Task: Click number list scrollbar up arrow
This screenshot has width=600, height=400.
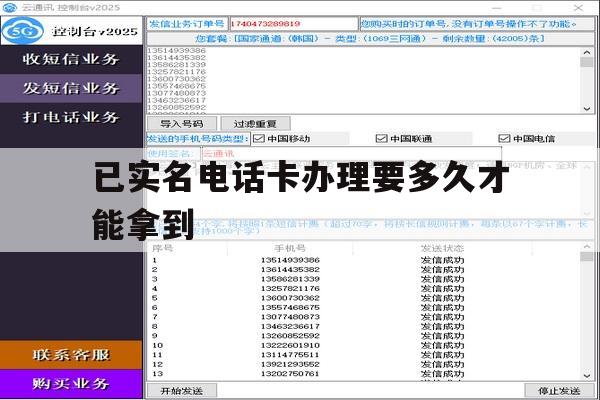Action: click(587, 52)
